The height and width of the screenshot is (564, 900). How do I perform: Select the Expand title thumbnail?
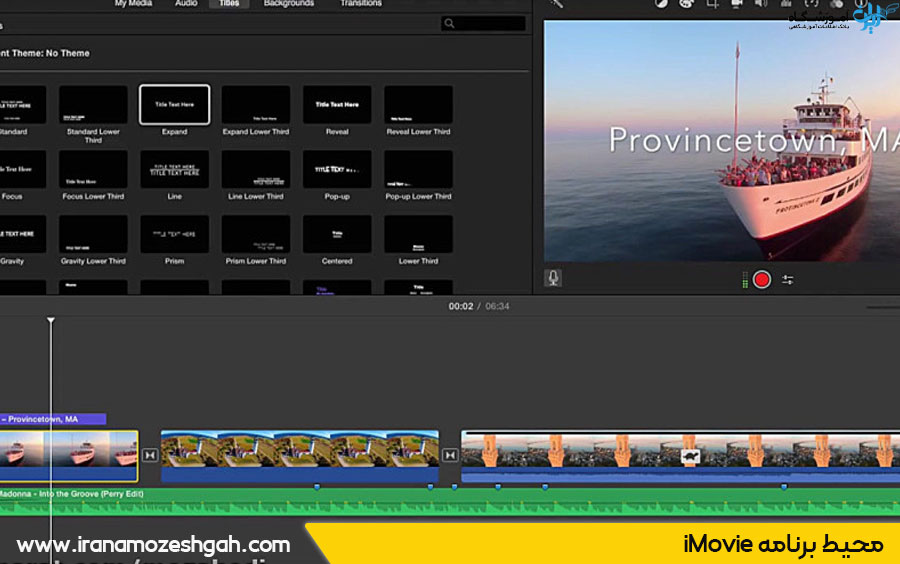[x=174, y=104]
